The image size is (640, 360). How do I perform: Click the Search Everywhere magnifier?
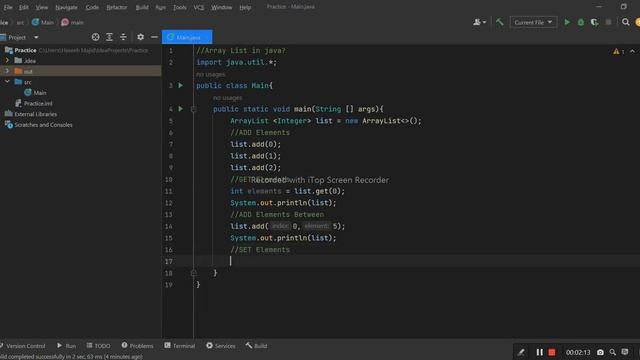[626, 22]
